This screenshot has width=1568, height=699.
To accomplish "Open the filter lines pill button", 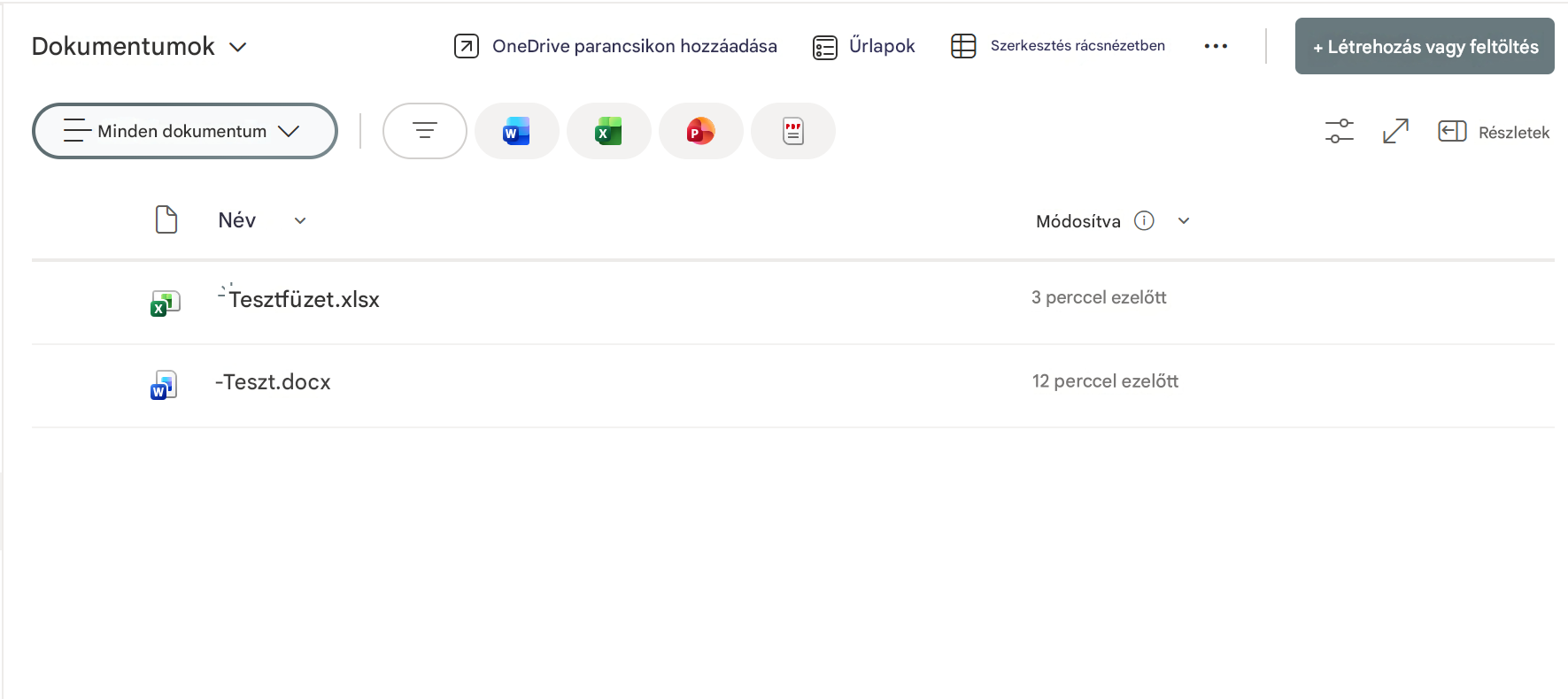I will click(x=425, y=131).
